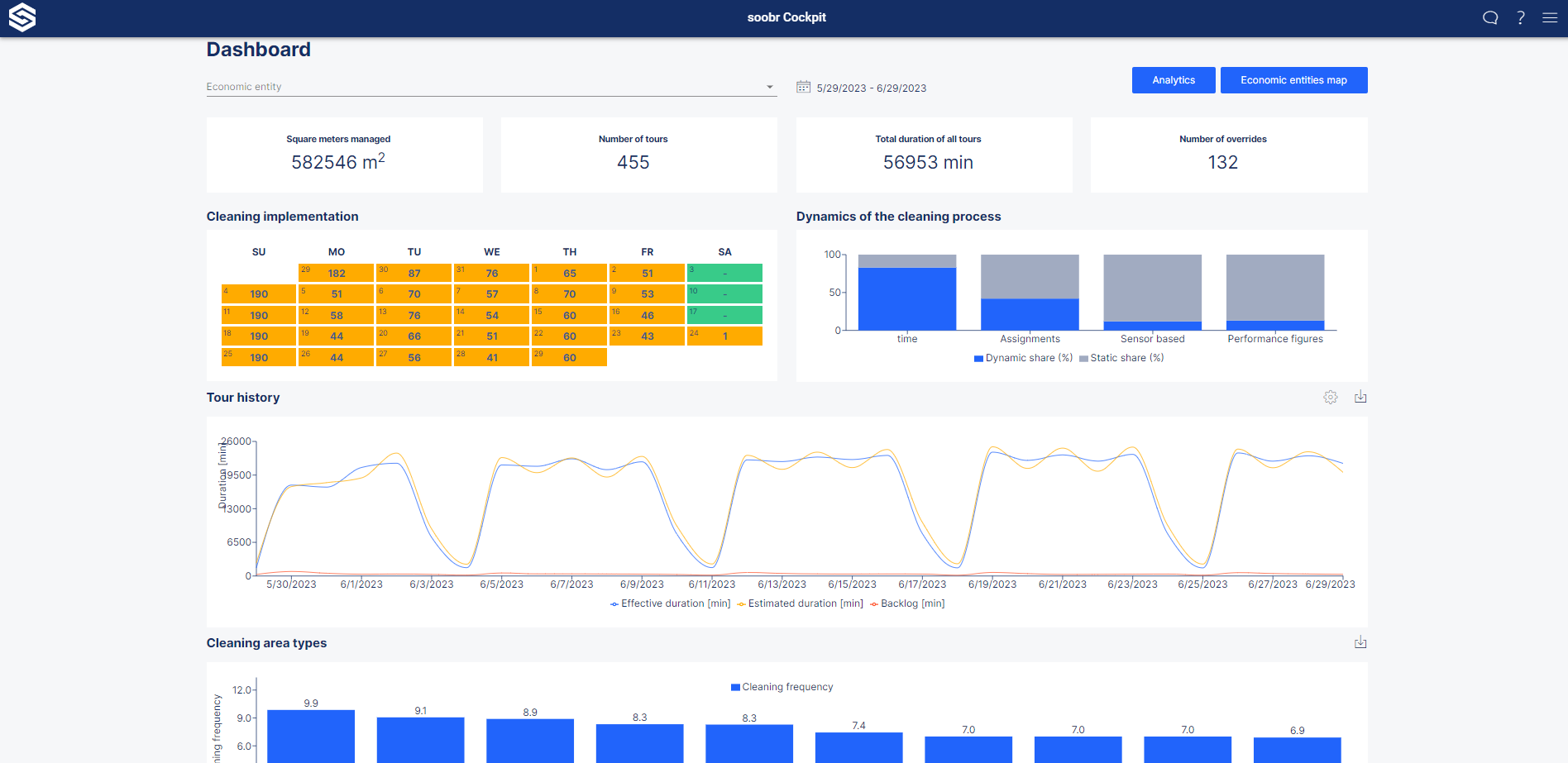
Task: Download the Tour history chart
Action: click(1360, 398)
